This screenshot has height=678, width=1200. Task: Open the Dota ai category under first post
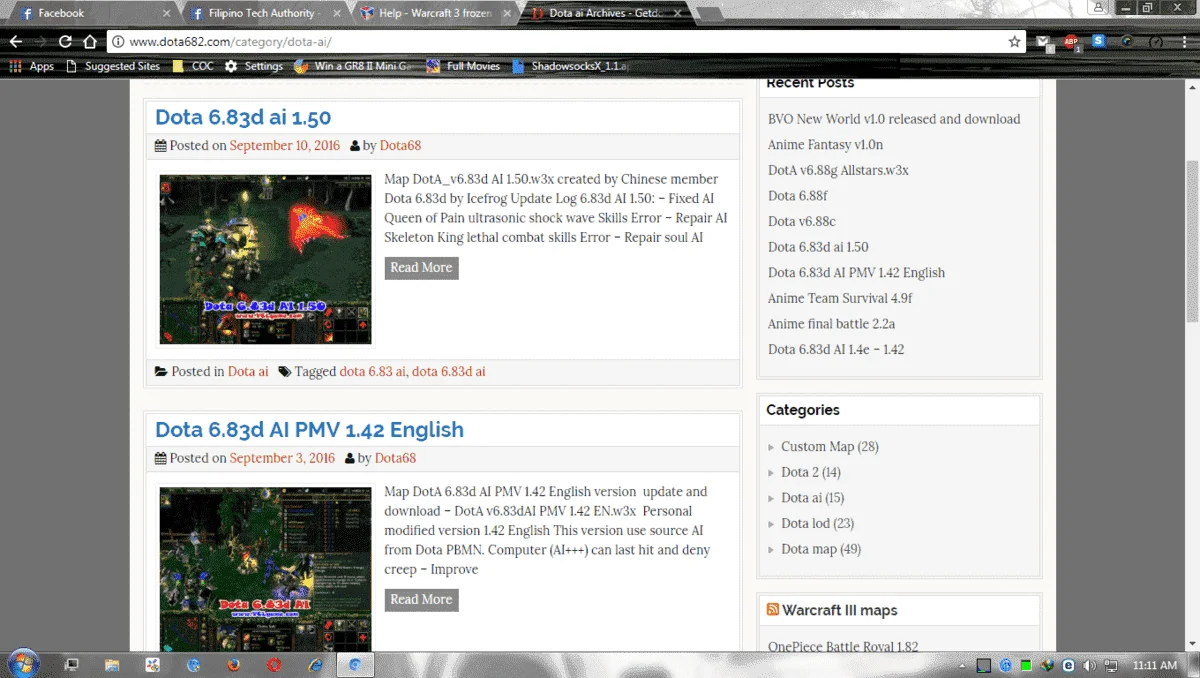248,371
